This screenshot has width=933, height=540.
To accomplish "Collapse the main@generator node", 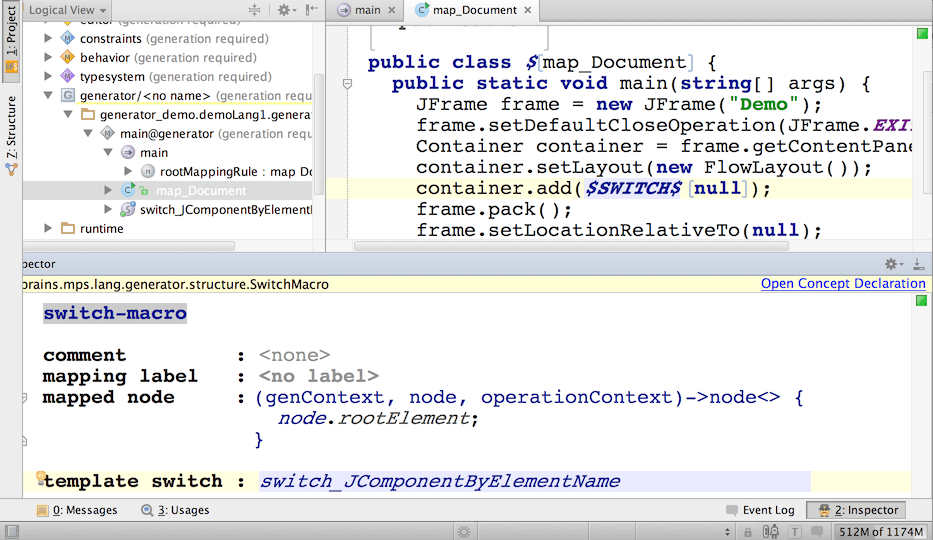I will click(x=88, y=133).
